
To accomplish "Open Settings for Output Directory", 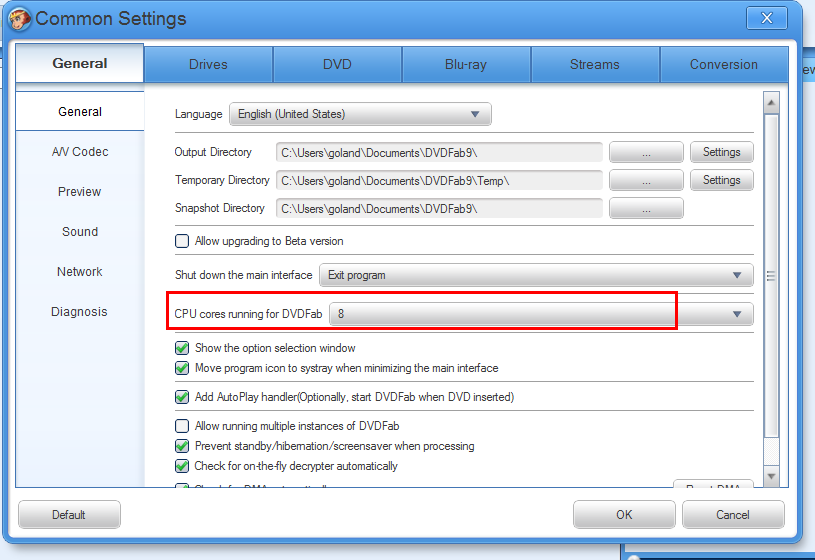I will pyautogui.click(x=721, y=152).
